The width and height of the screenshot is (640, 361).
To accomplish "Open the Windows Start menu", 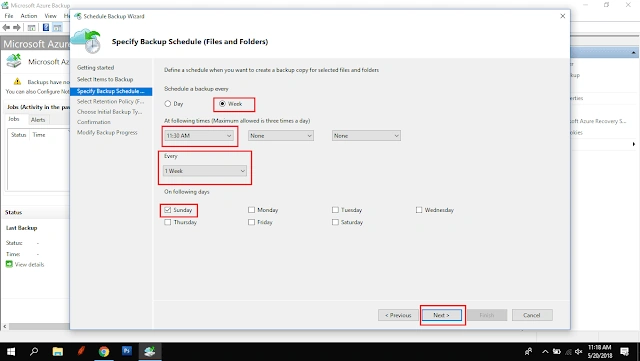I will coord(11,351).
